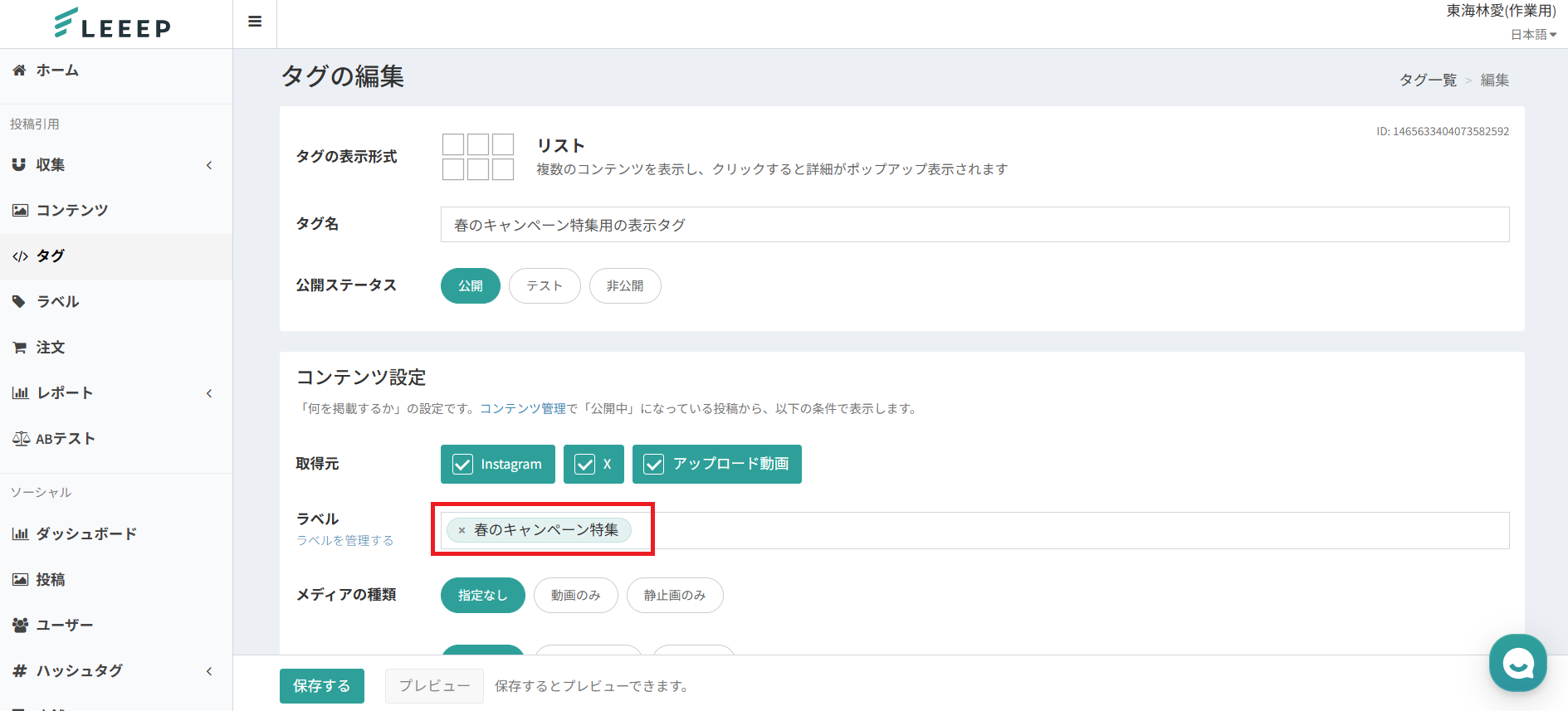Select the 非公開 publish status
The height and width of the screenshot is (711, 1568).
[624, 286]
